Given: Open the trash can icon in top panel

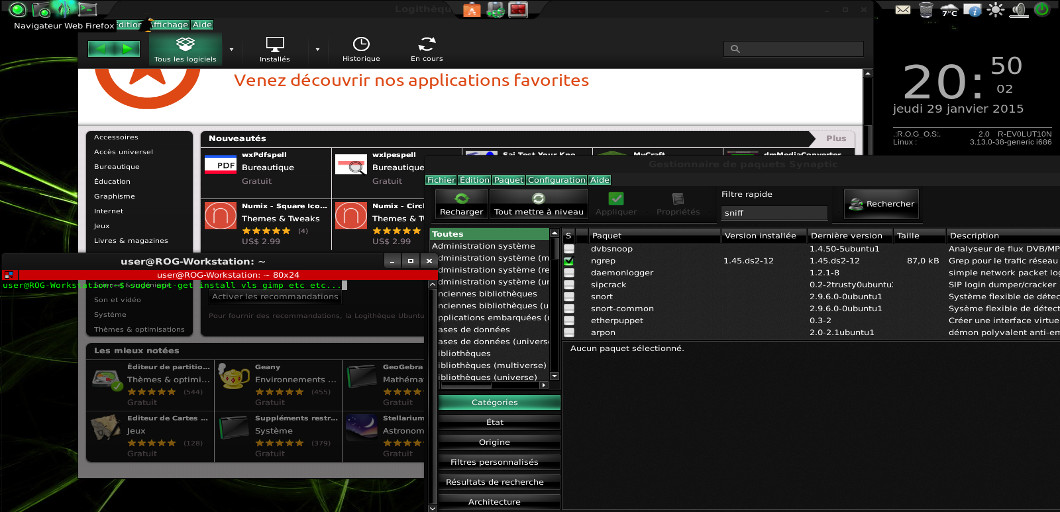Looking at the screenshot, I should click(925, 9).
